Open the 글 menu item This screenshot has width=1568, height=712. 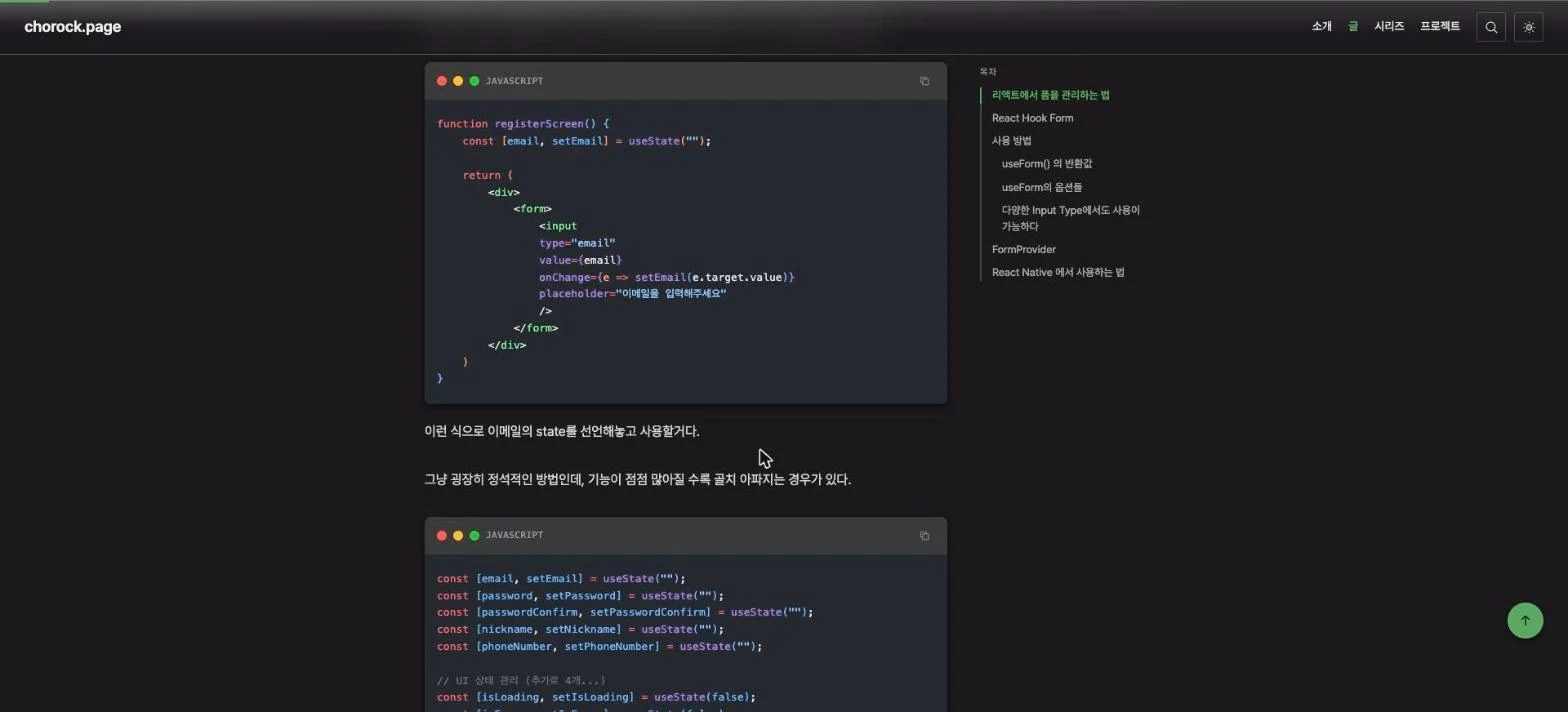click(1353, 27)
